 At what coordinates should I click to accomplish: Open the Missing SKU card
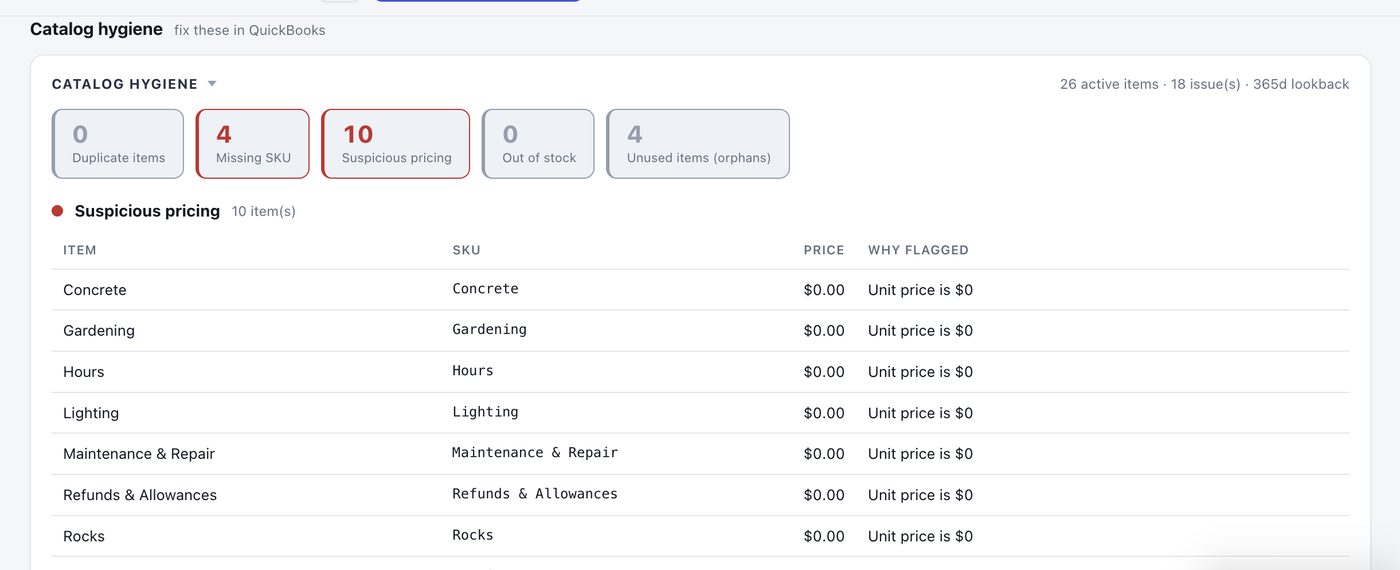click(x=253, y=144)
